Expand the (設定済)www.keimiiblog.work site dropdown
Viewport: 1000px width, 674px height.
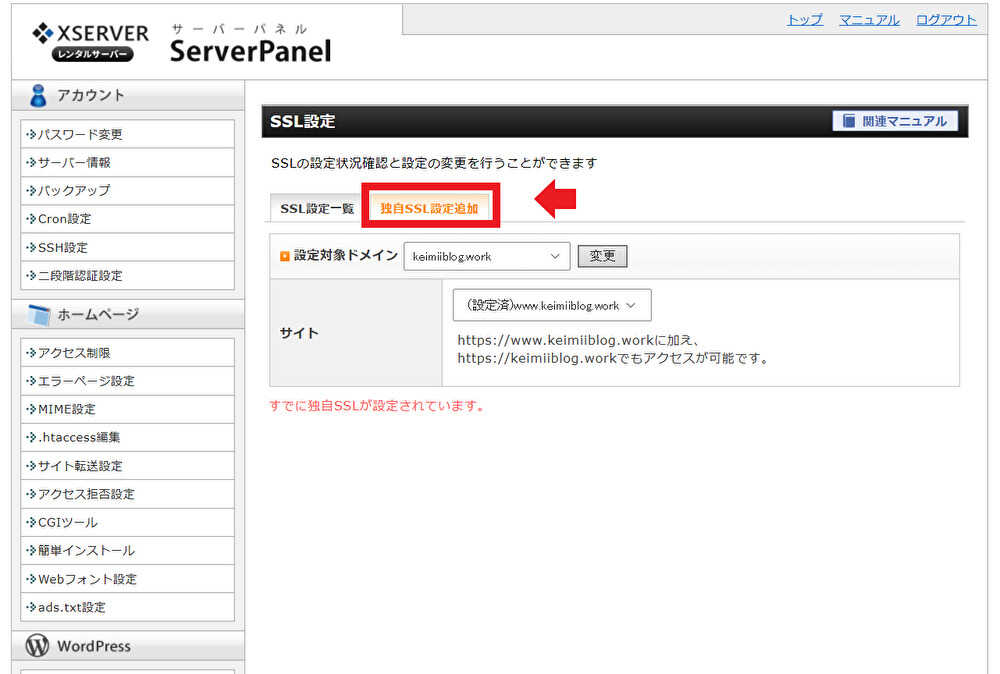(551, 305)
